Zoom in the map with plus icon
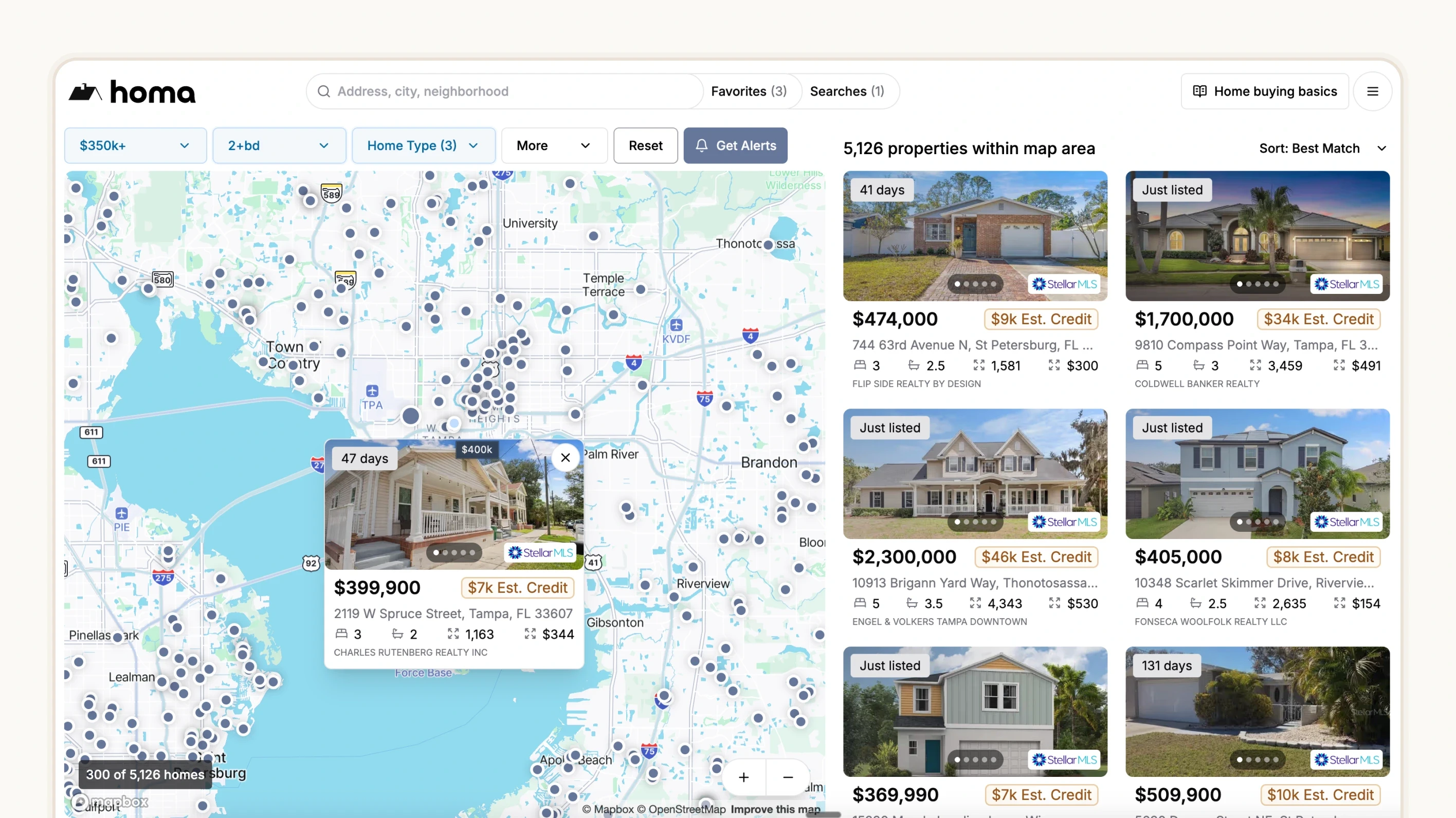Image resolution: width=1456 pixels, height=818 pixels. (744, 777)
